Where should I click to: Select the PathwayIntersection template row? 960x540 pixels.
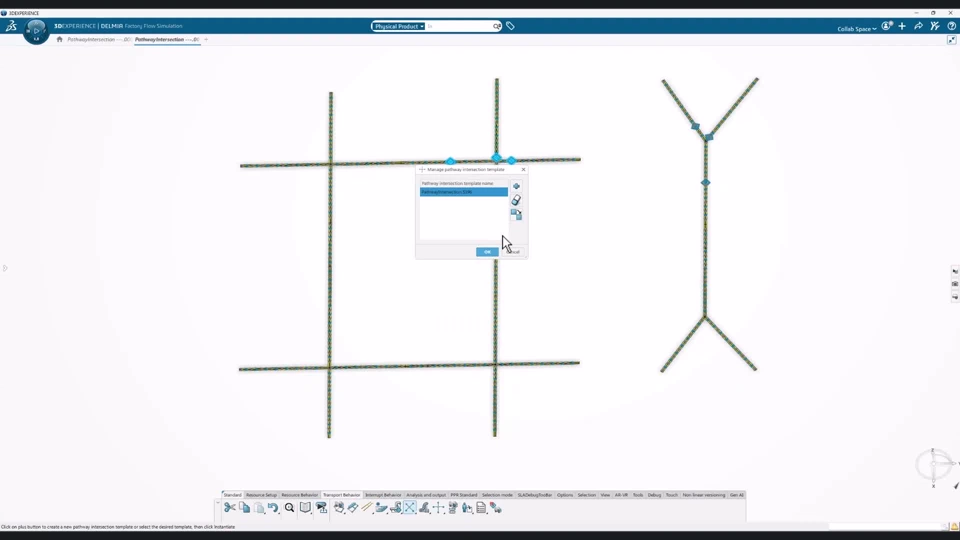463,192
